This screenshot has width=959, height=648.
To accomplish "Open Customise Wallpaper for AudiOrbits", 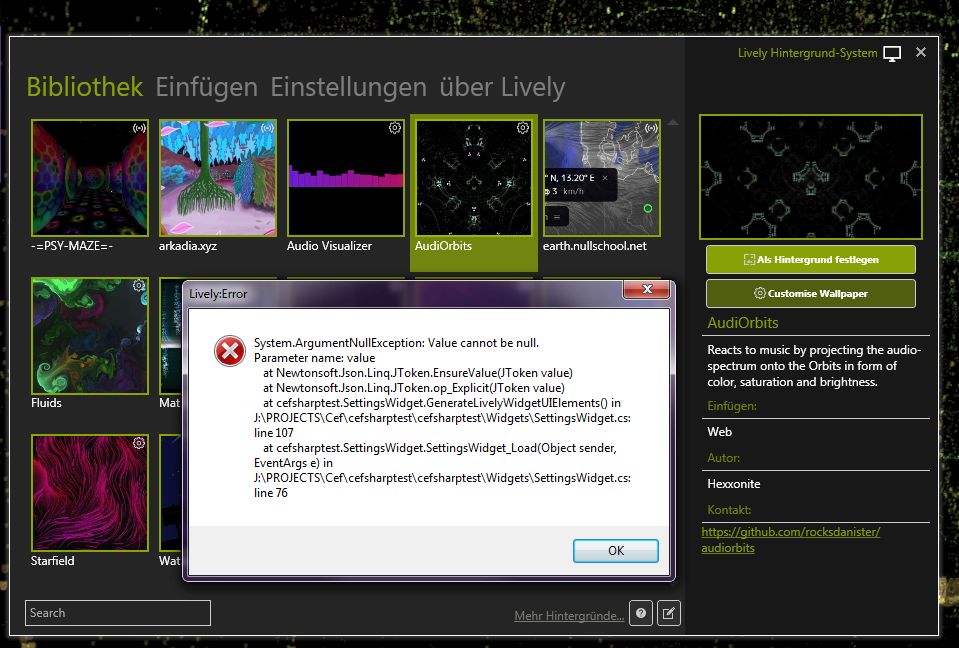I will pyautogui.click(x=810, y=294).
